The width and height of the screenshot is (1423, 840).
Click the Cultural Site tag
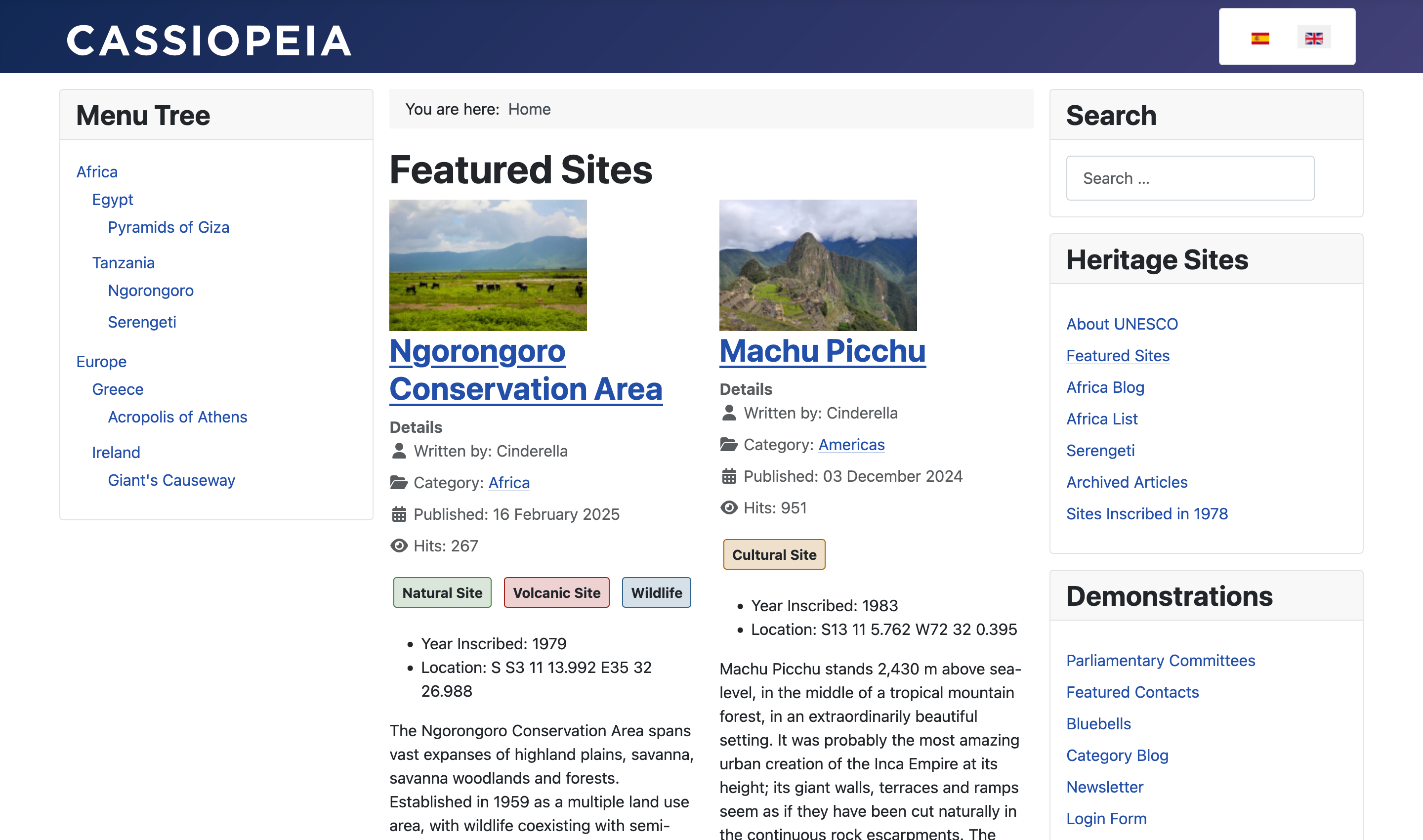pos(774,554)
